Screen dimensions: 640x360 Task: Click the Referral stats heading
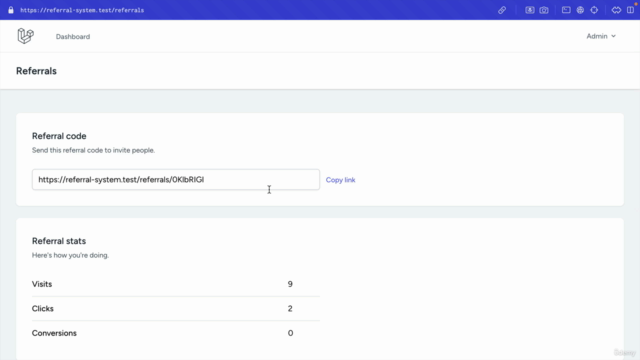click(59, 241)
